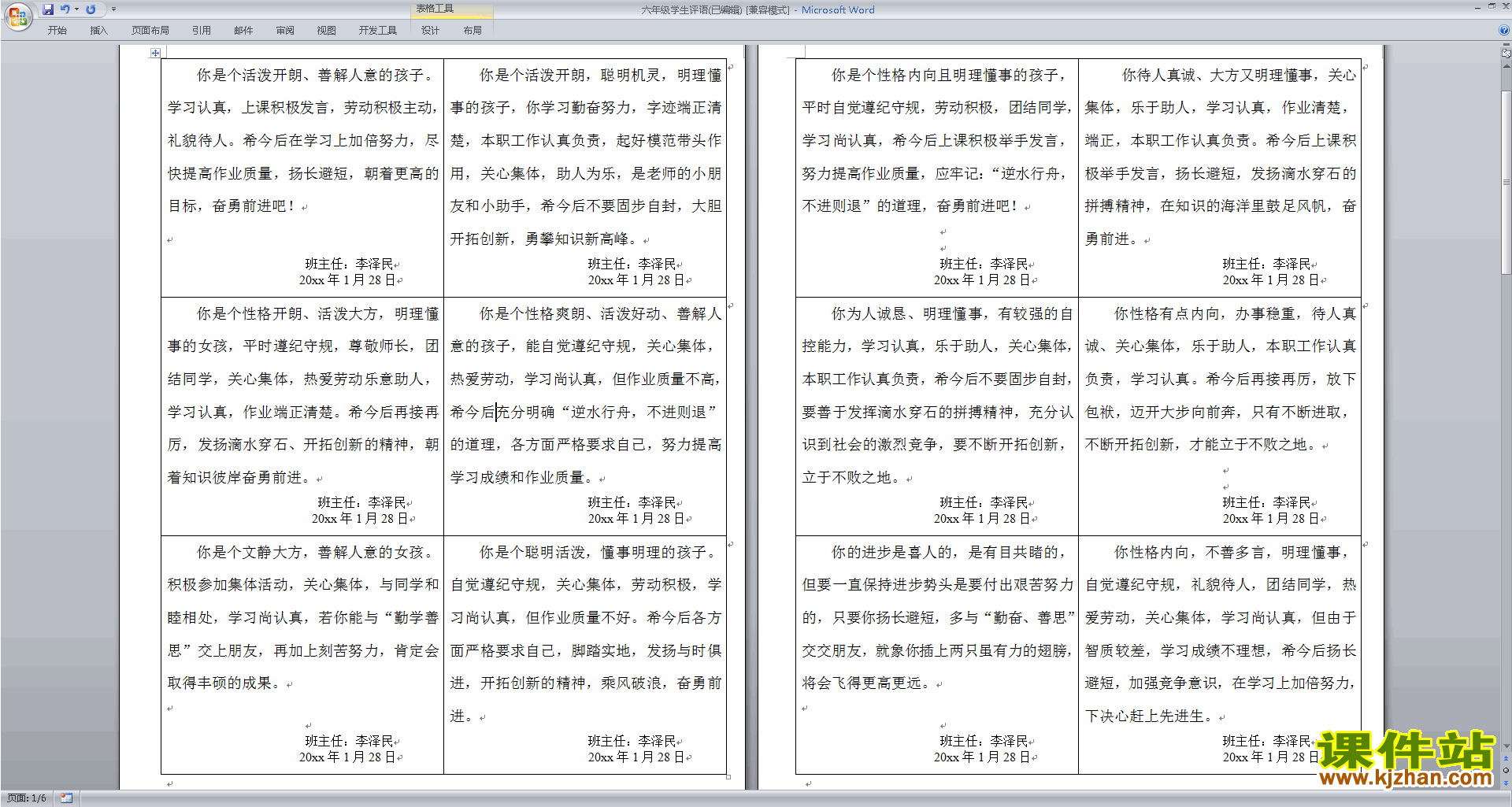Open the round Office button menu

click(x=17, y=16)
